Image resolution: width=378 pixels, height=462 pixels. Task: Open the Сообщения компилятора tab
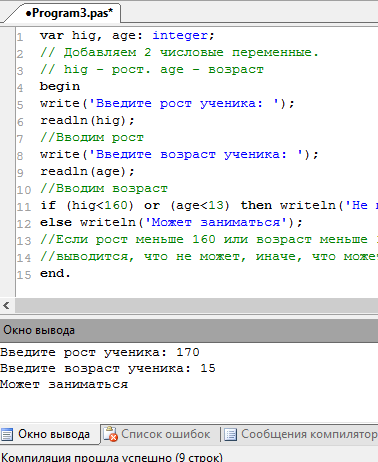pos(300,434)
